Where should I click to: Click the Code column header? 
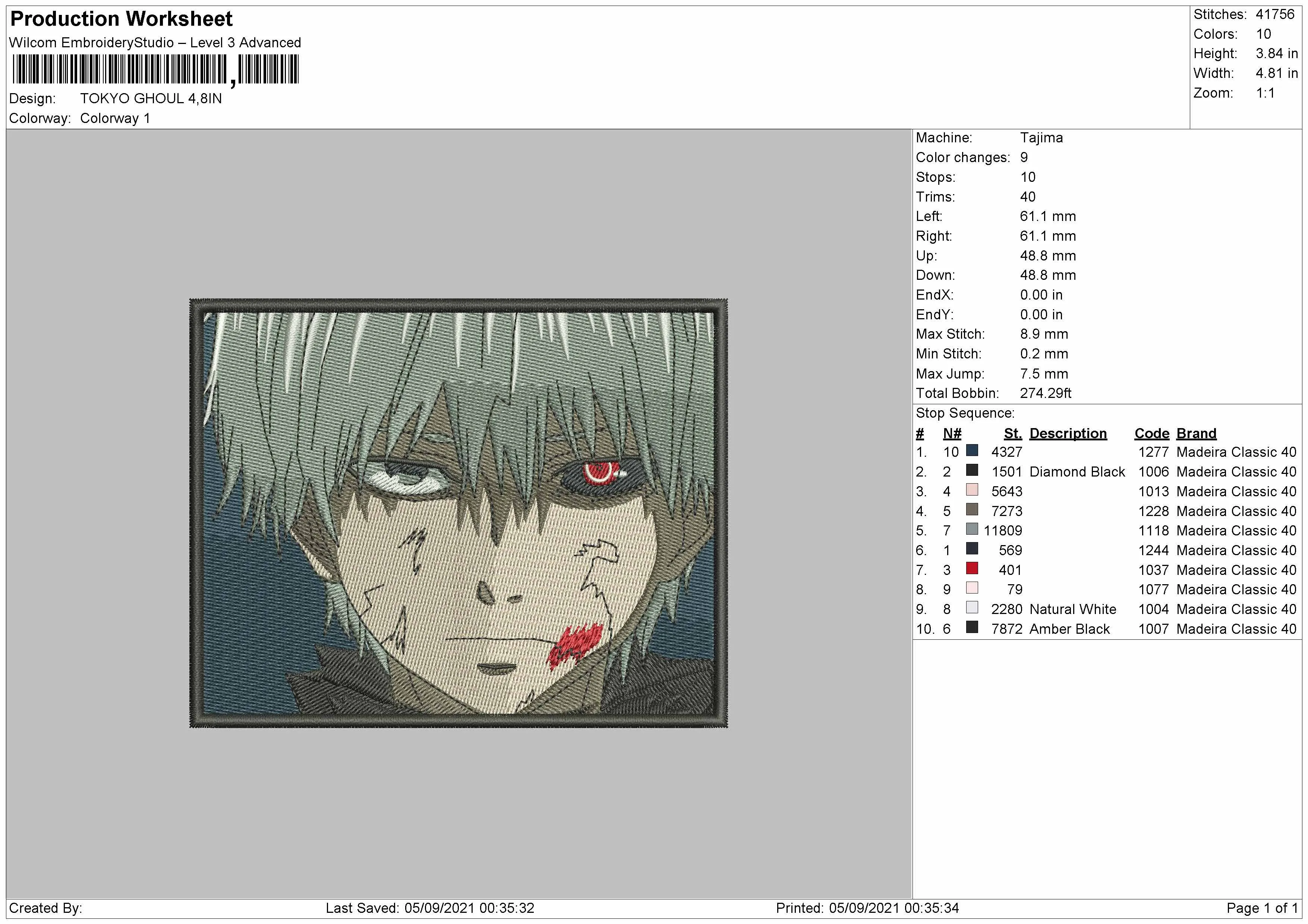pos(1151,433)
